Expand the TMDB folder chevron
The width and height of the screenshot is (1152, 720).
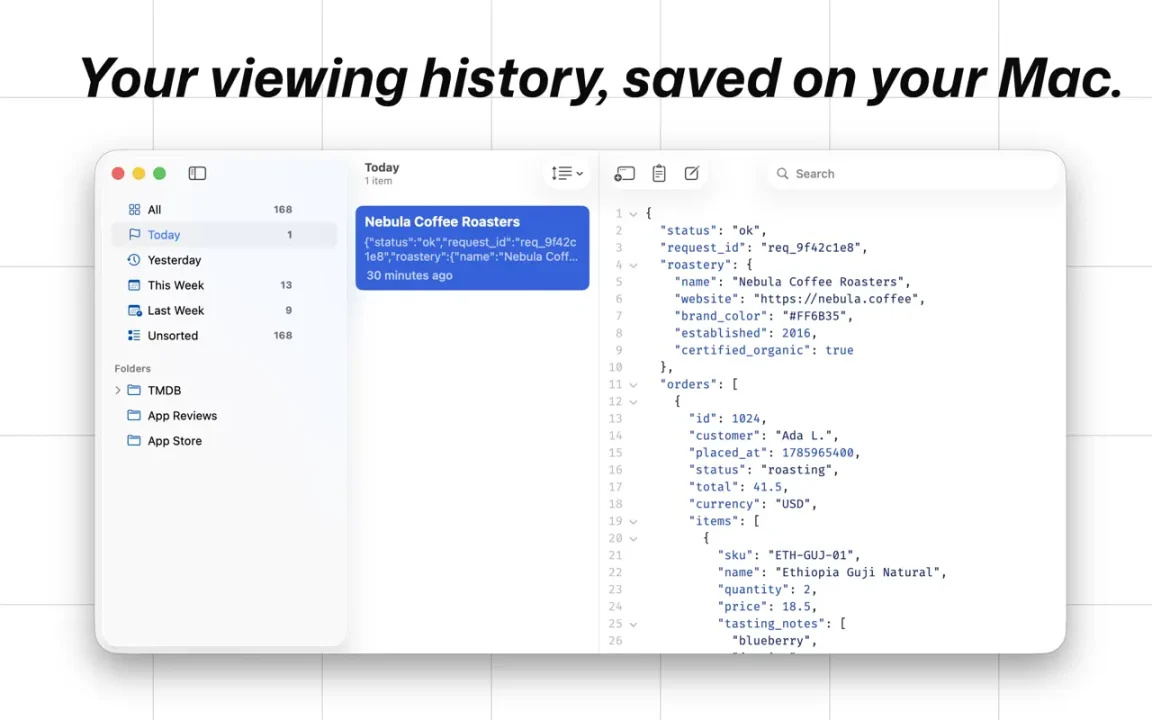tap(118, 390)
